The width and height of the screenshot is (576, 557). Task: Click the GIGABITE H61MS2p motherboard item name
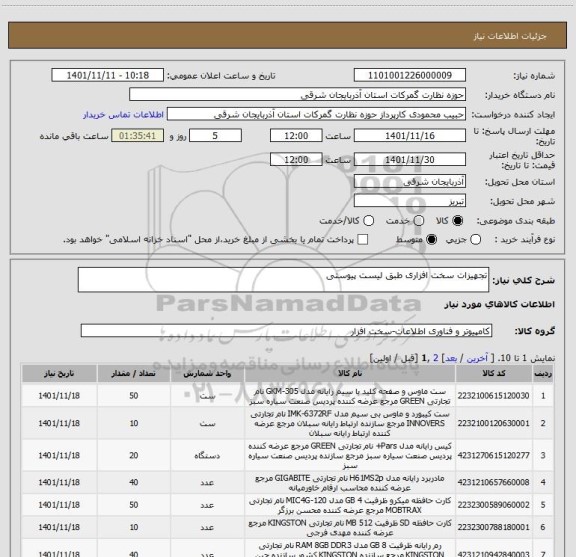point(350,483)
